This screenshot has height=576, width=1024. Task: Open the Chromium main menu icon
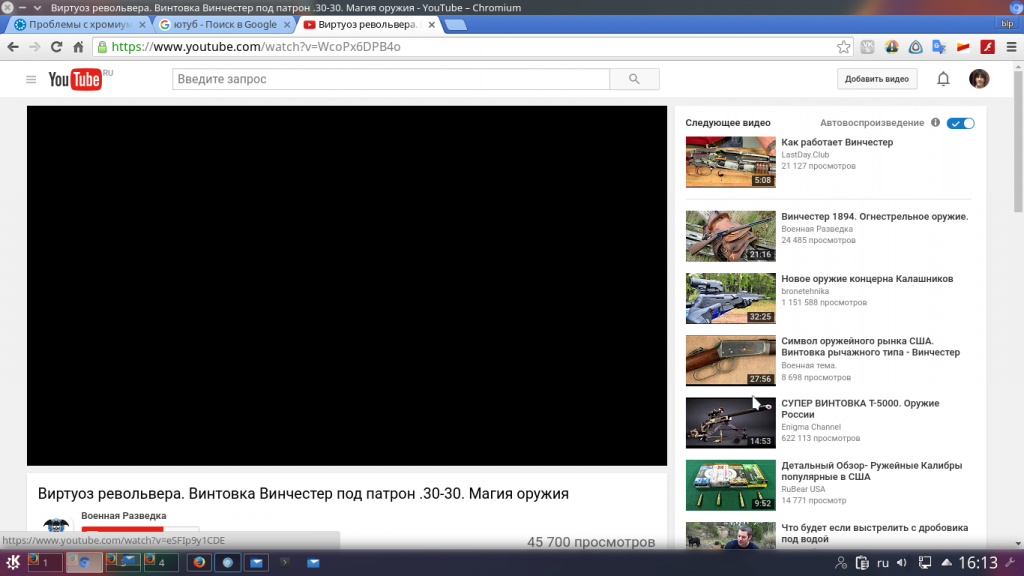1011,47
